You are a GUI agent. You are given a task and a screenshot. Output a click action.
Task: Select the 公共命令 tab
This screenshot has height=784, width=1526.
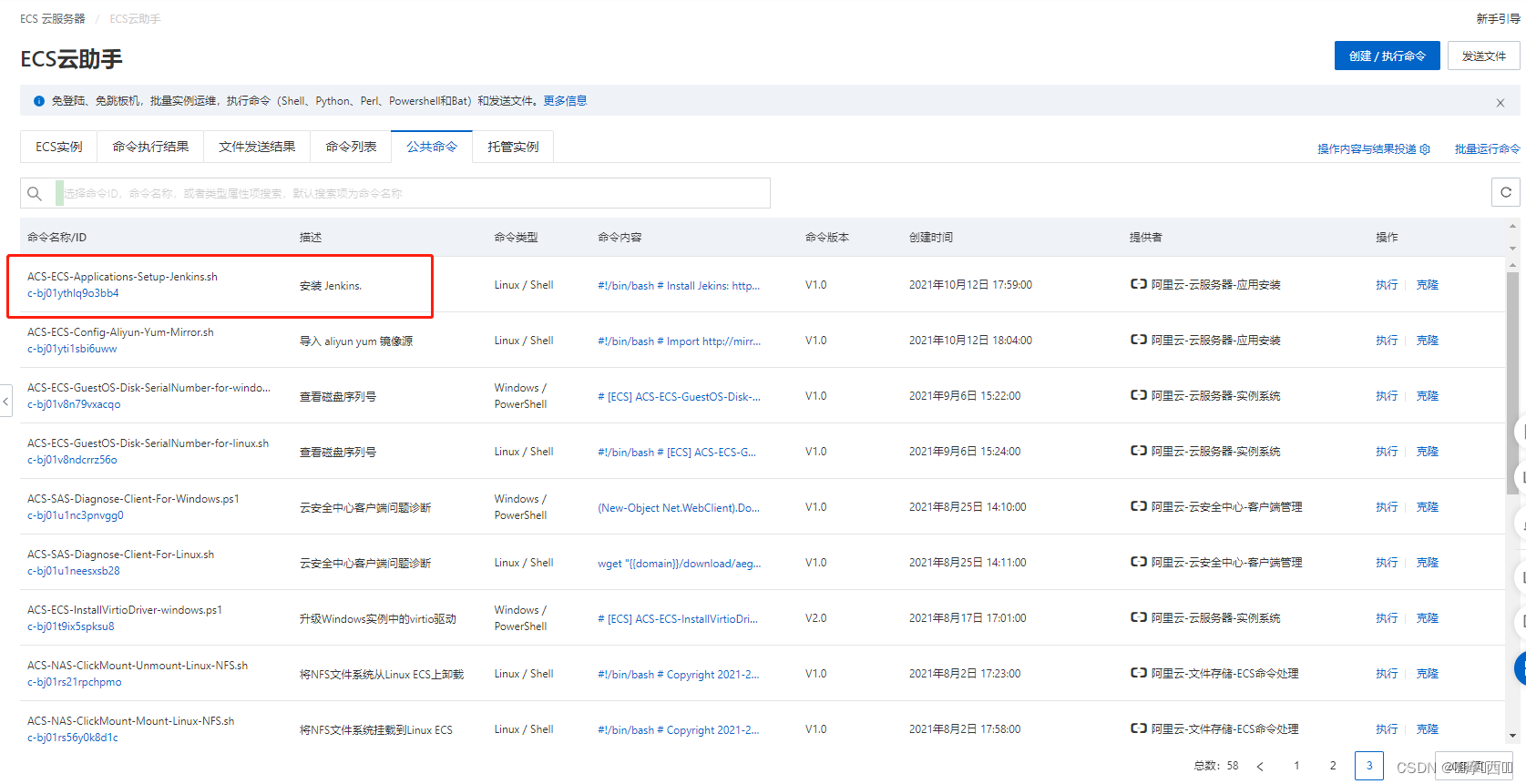coord(432,147)
